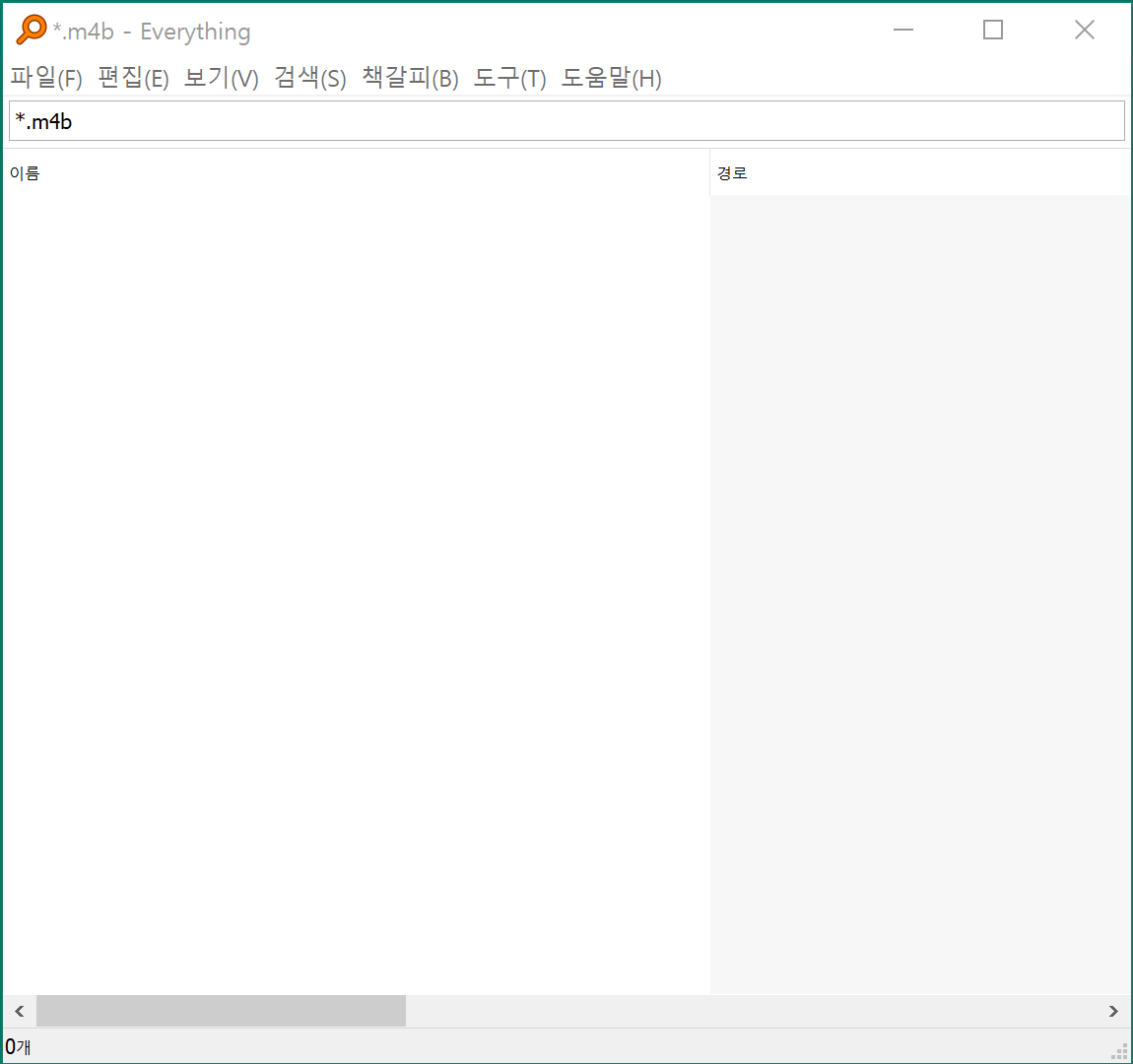
Task: Open the 도구(T) menu
Action: pyautogui.click(x=510, y=77)
